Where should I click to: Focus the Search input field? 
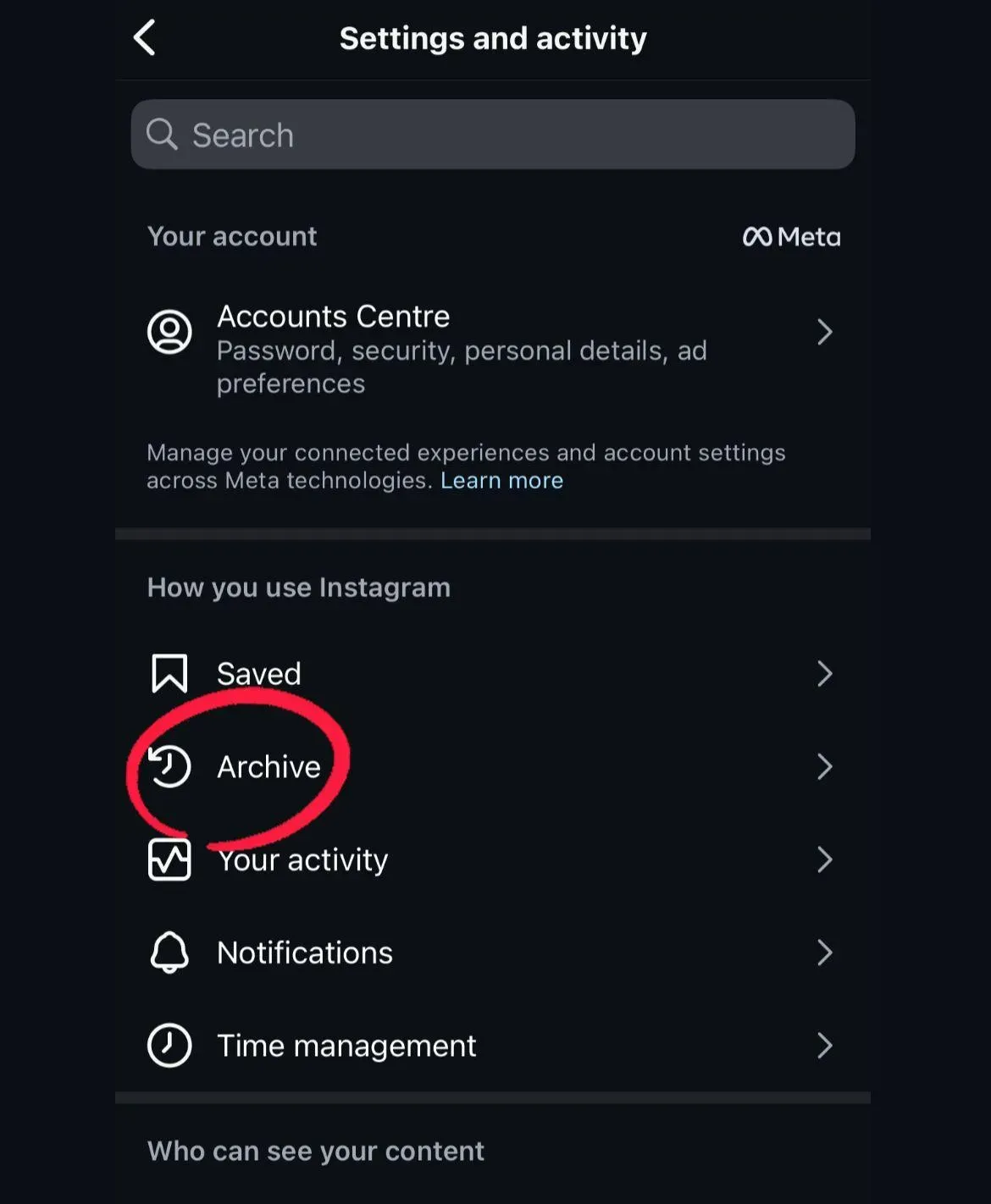pos(508,135)
